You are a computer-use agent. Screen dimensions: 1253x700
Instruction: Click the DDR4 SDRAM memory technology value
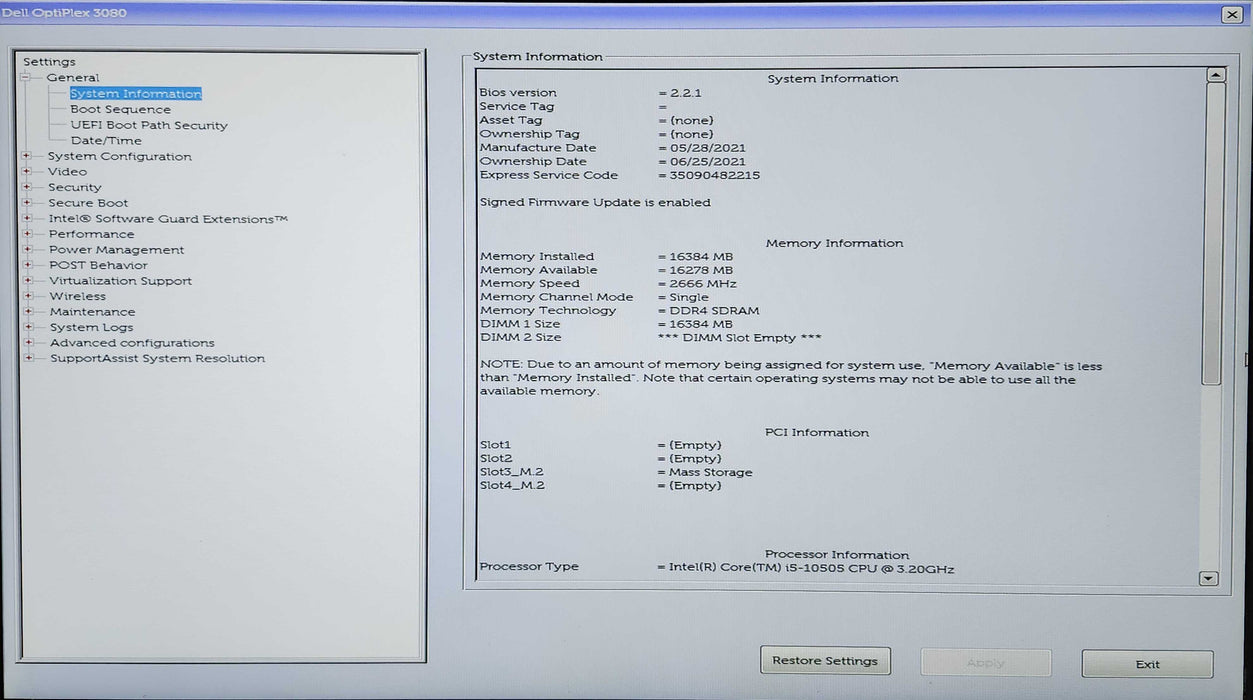coord(714,311)
